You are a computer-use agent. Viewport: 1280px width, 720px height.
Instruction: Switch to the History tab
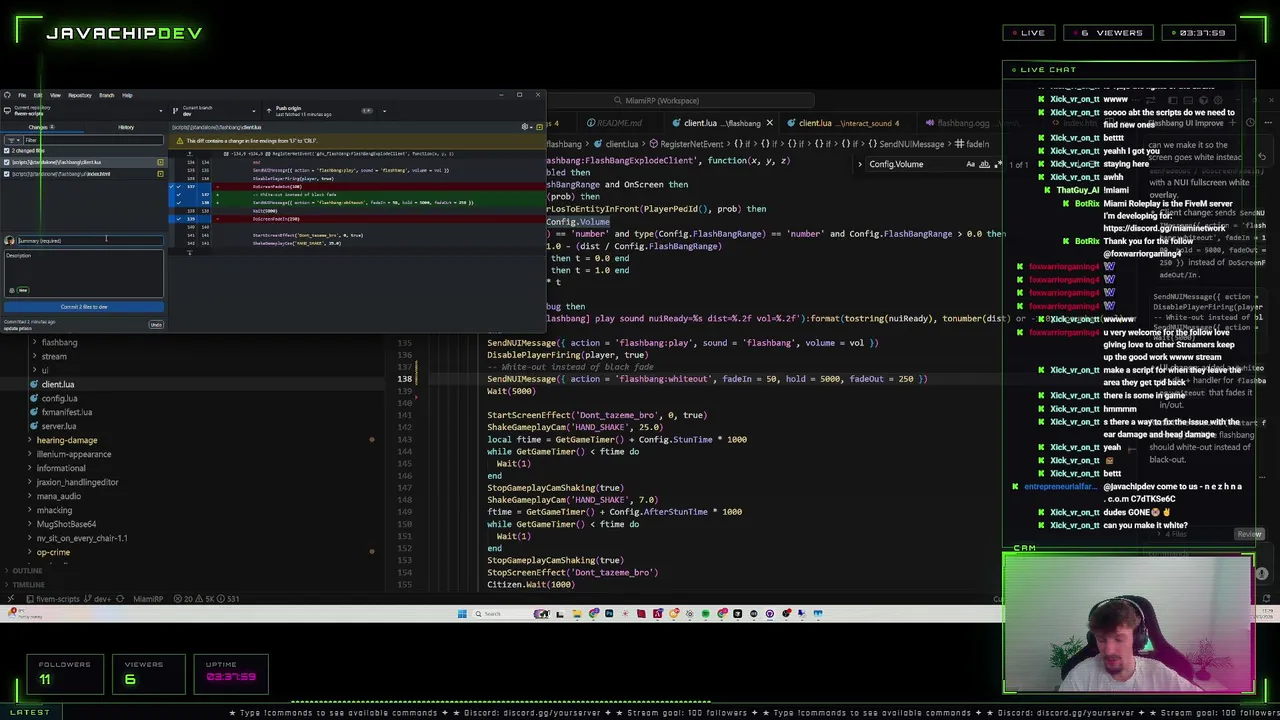126,127
